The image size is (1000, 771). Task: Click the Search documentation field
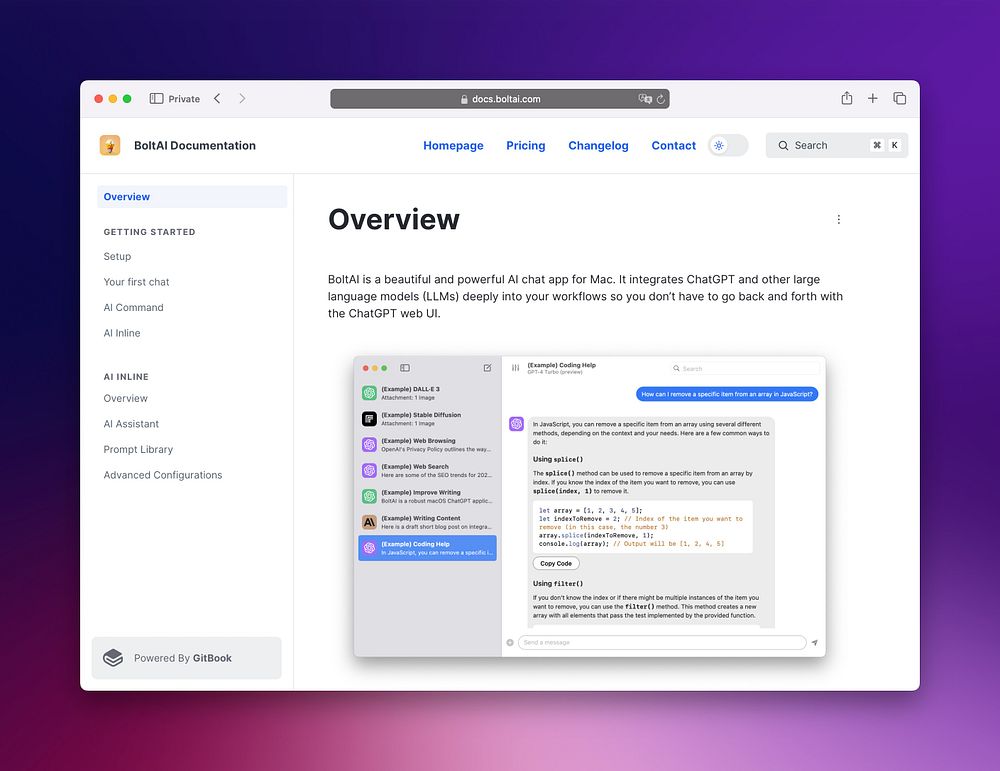tap(837, 145)
